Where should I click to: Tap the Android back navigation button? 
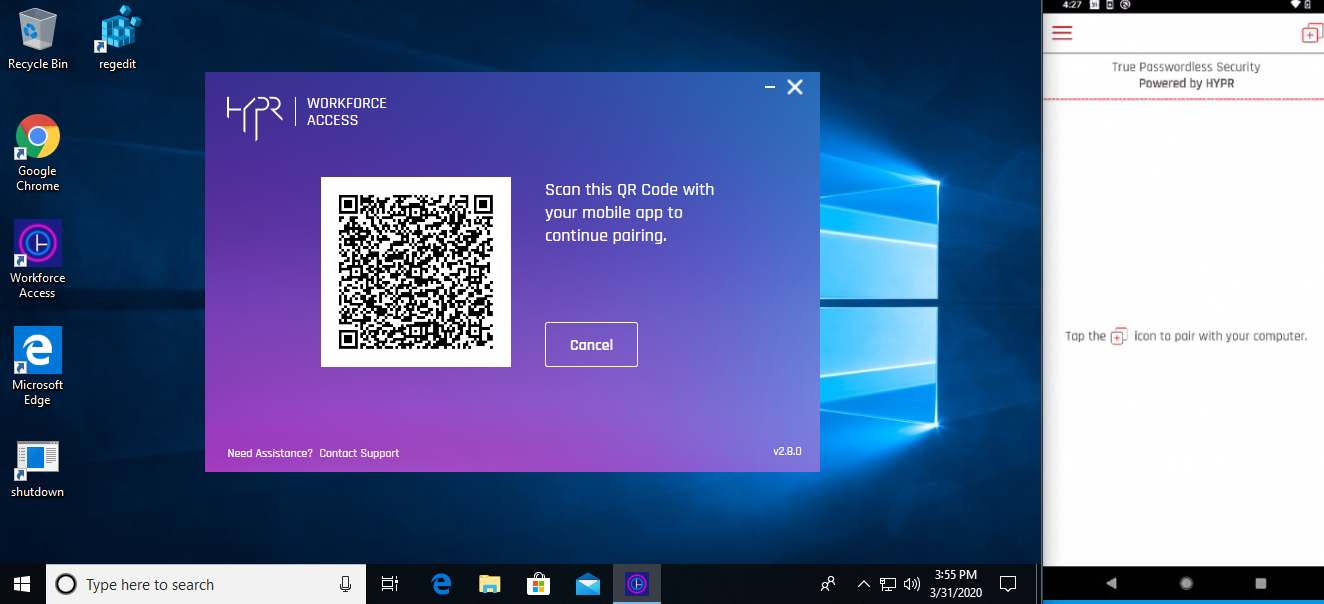point(1111,583)
